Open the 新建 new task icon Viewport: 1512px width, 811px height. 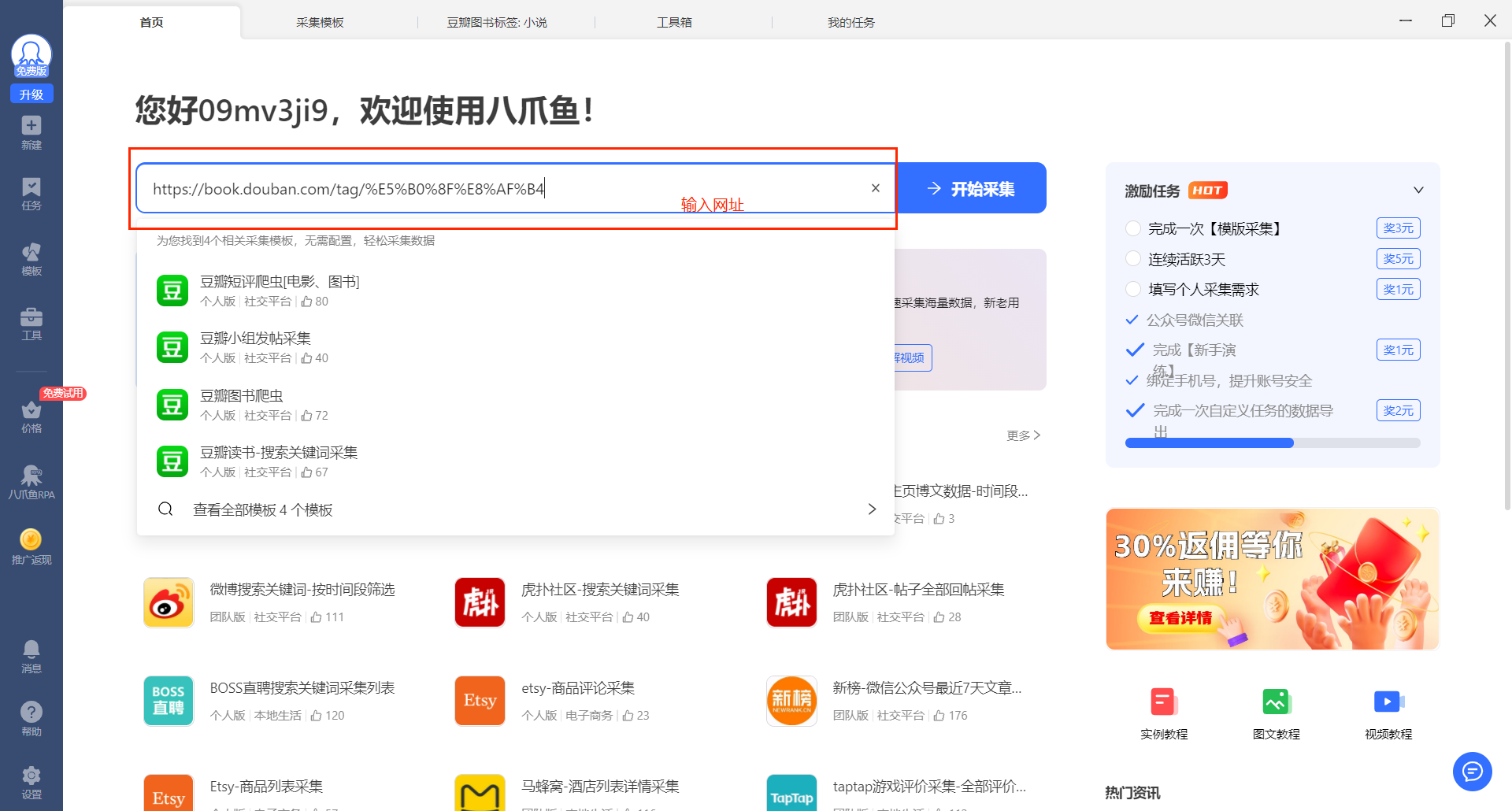pyautogui.click(x=31, y=132)
